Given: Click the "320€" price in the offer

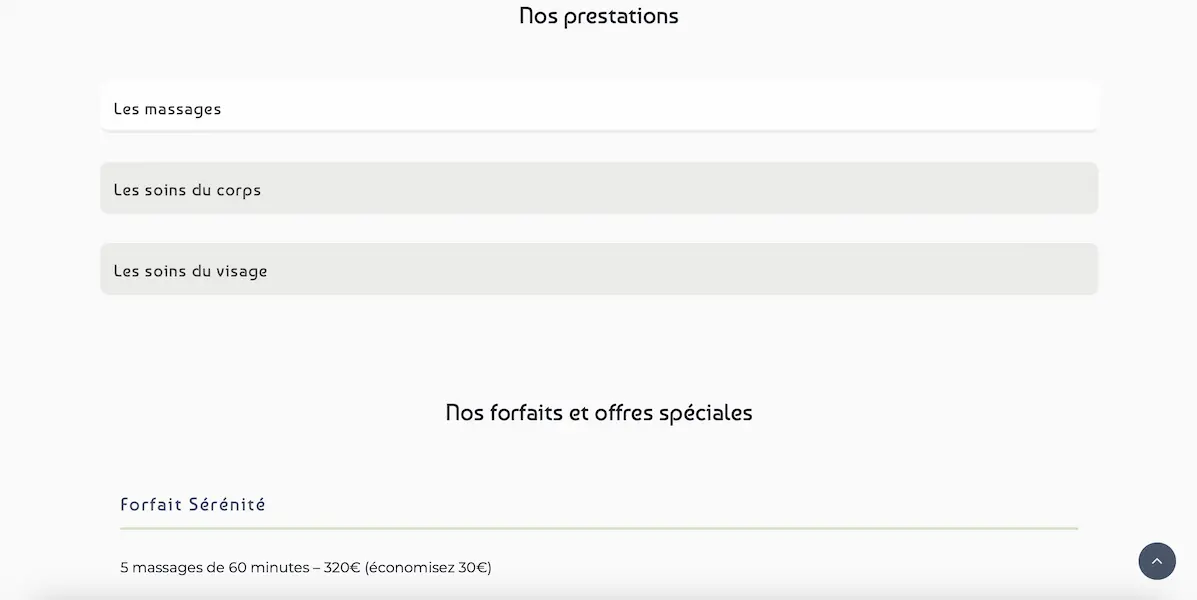Looking at the screenshot, I should coord(342,568).
